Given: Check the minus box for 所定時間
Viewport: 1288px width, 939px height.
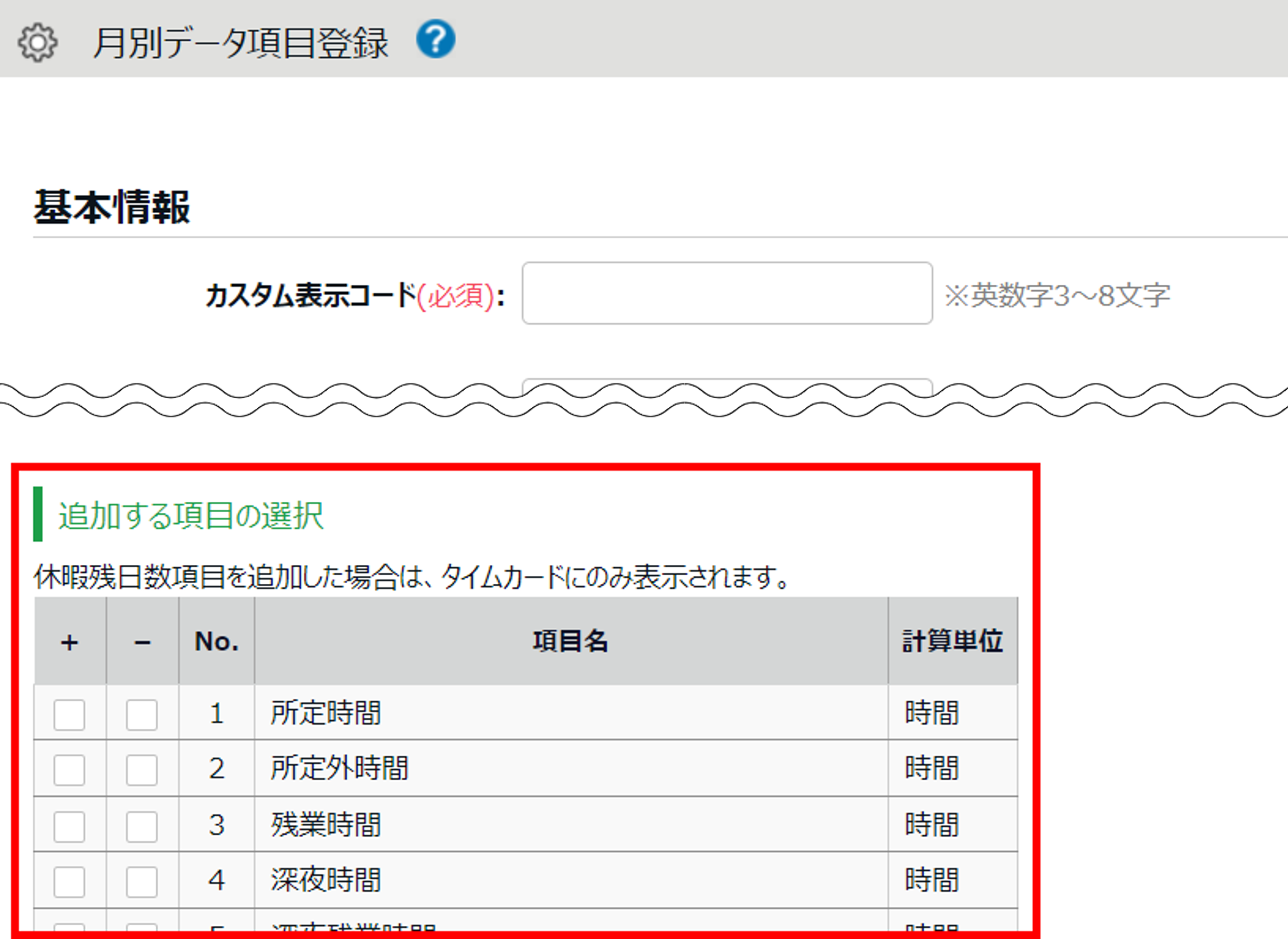Looking at the screenshot, I should [142, 714].
